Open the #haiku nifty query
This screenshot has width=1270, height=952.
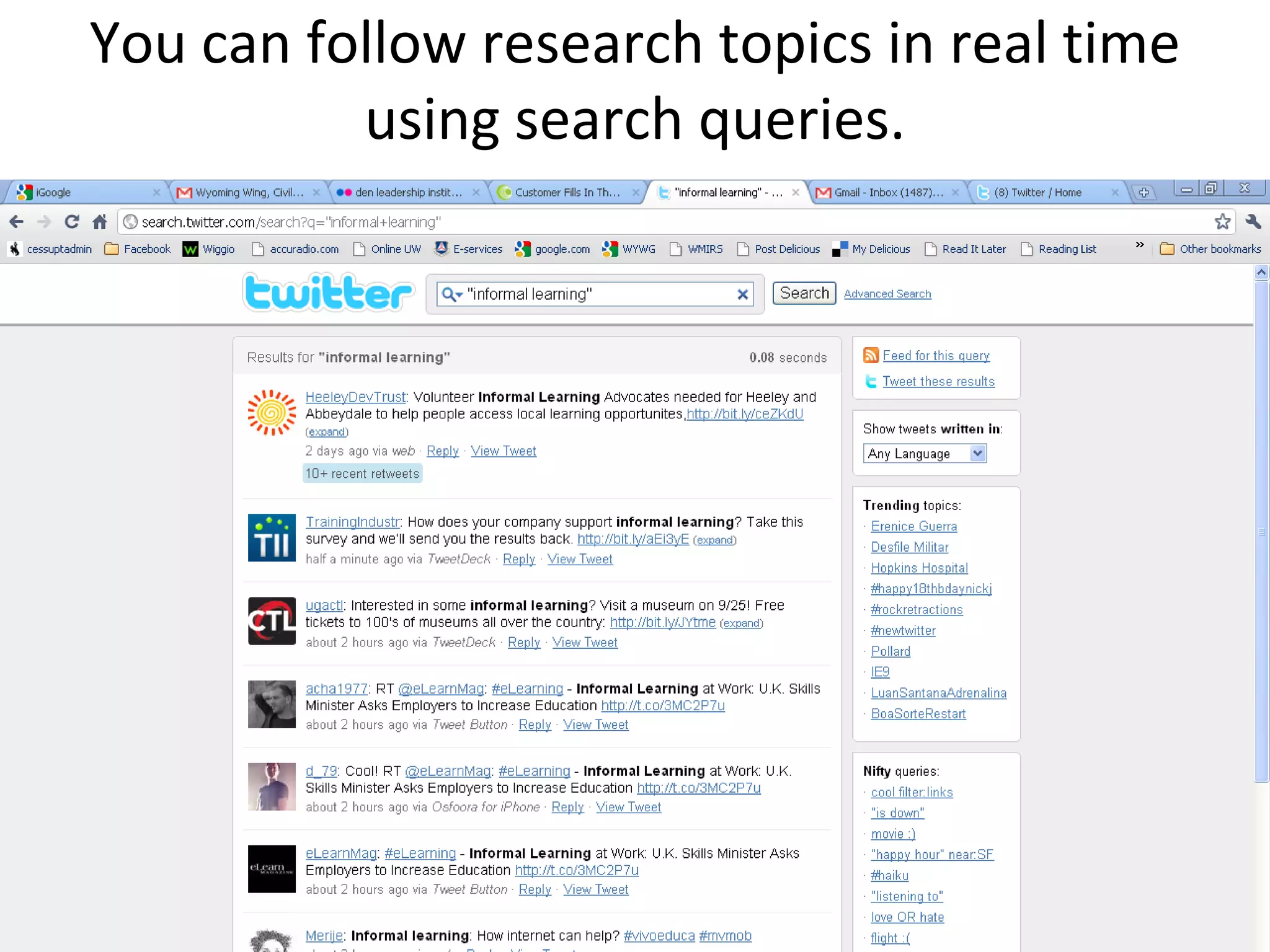pos(890,876)
